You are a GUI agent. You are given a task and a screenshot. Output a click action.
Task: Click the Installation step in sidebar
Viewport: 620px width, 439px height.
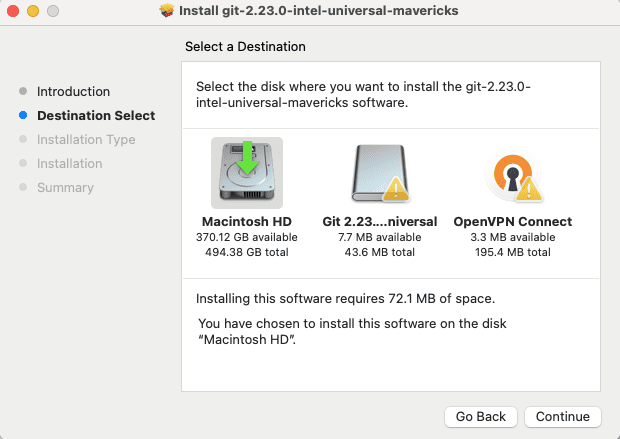click(70, 164)
